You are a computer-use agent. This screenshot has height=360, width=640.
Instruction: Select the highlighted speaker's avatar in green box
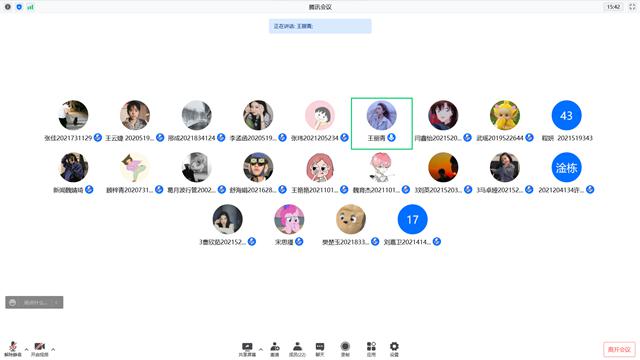coord(382,116)
